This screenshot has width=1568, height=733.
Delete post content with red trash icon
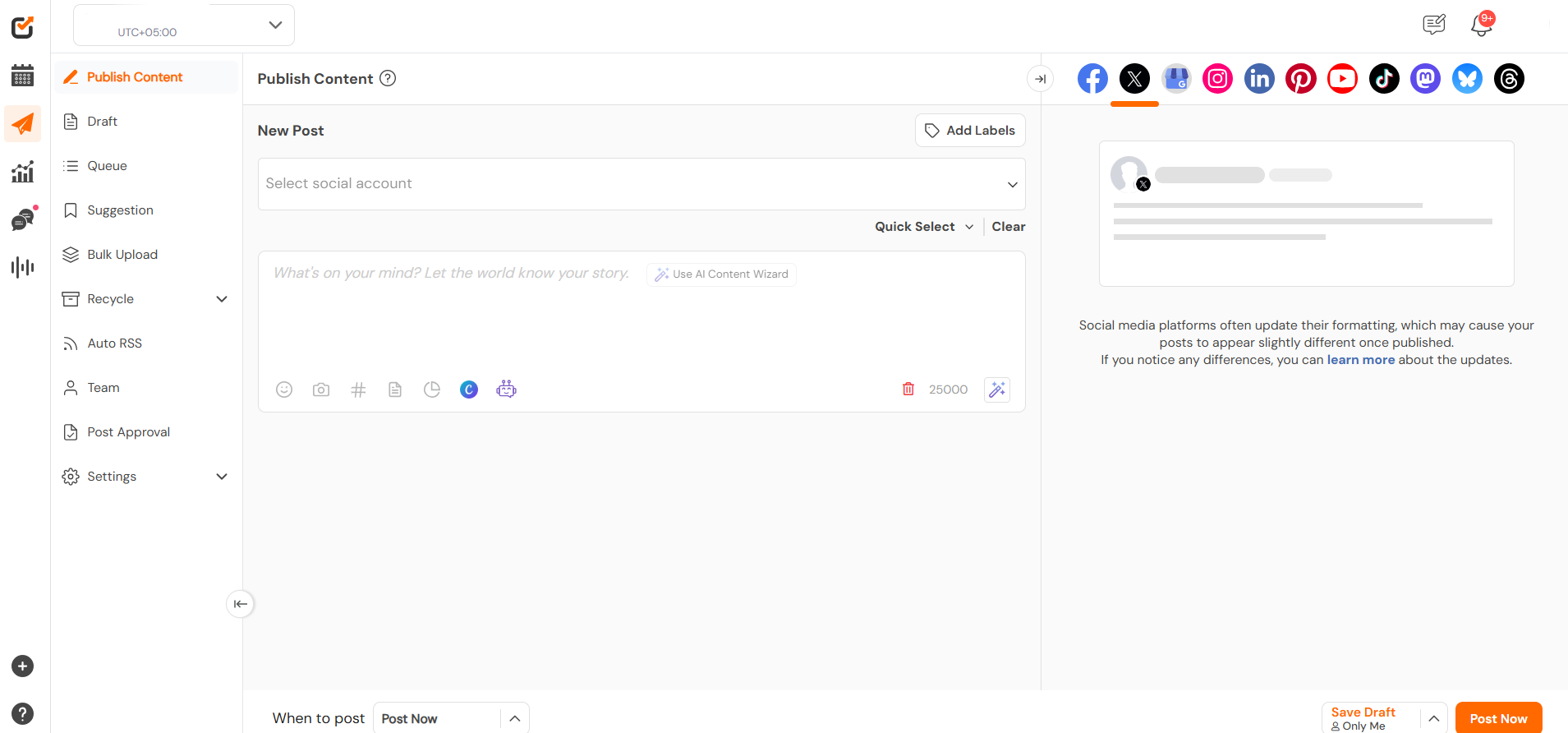coord(908,389)
